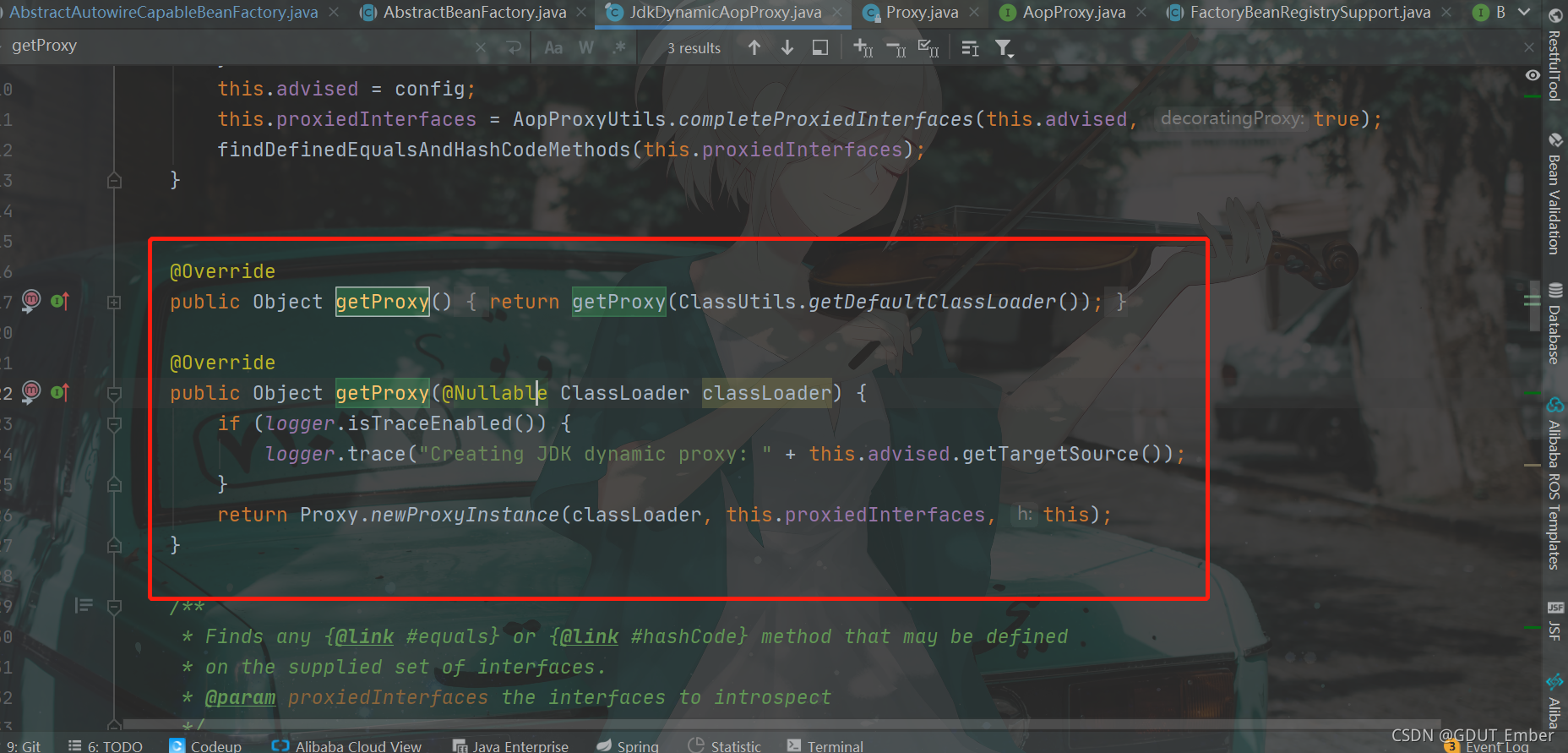Switch to AbstractAutowireCapableBeanFactory.java tab
This screenshot has height=753, width=1568.
click(163, 13)
